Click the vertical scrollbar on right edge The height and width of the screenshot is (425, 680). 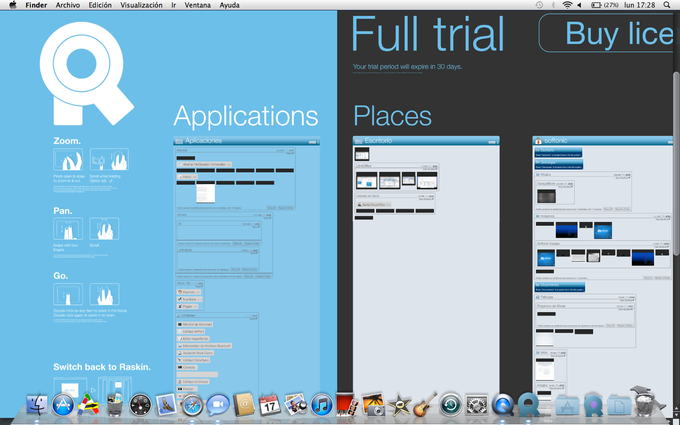676,165
